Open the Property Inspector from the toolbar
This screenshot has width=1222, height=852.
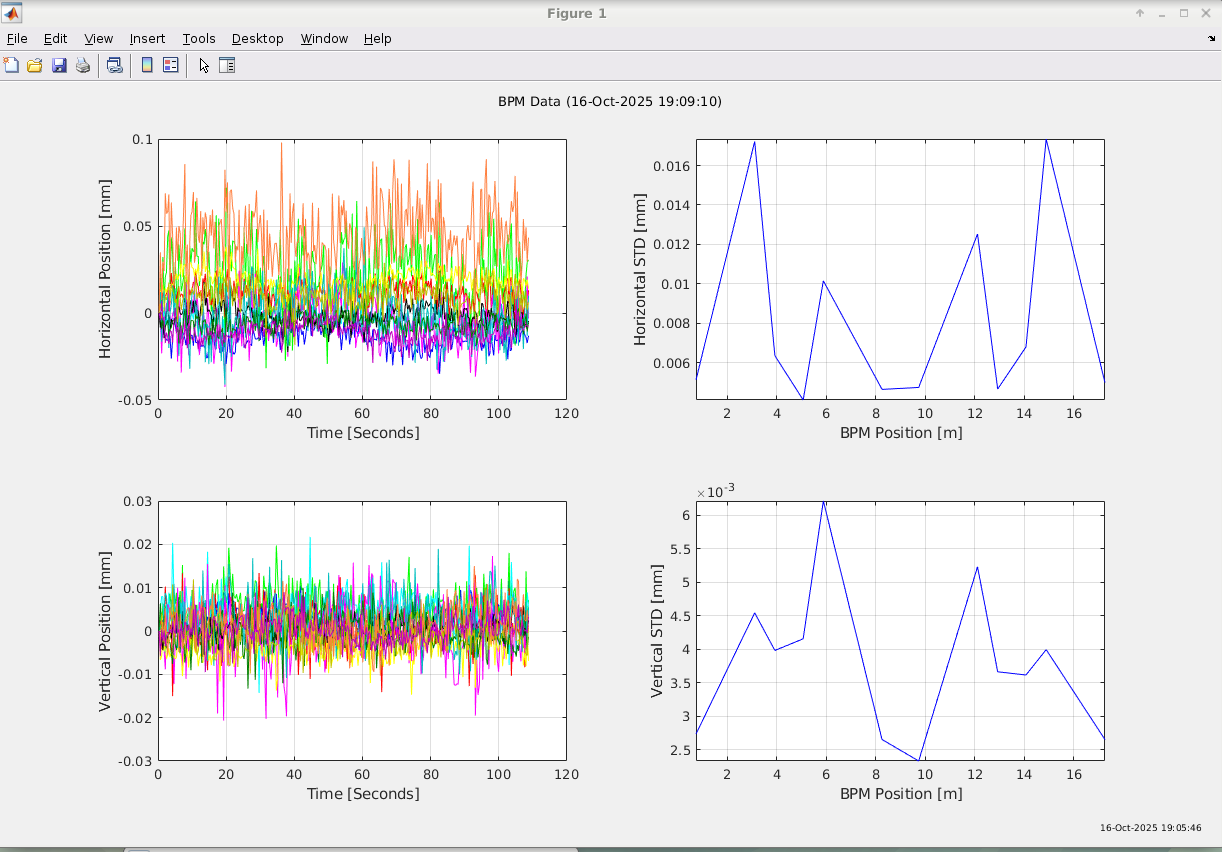pos(226,65)
